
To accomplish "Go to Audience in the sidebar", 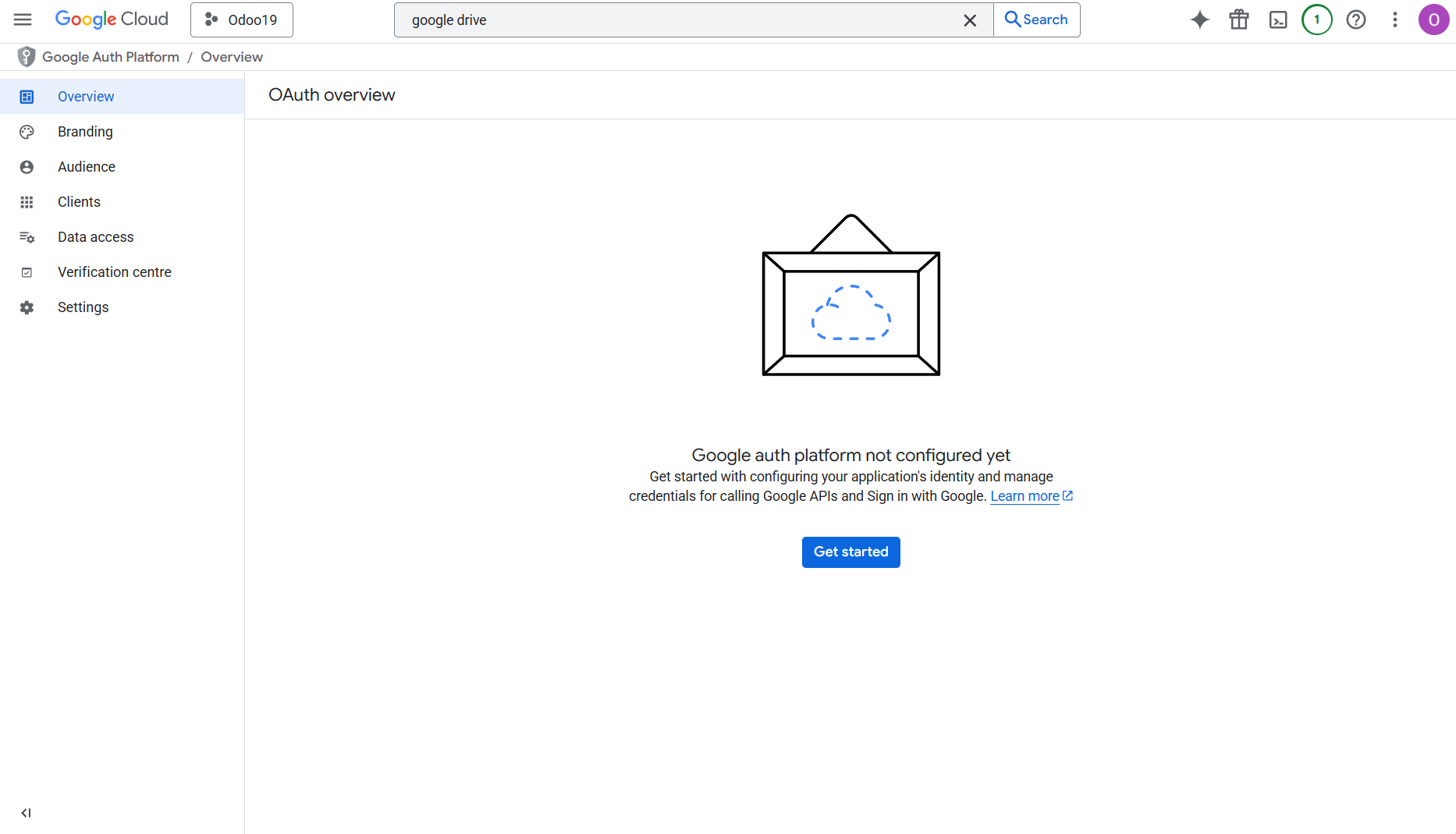I will click(86, 167).
